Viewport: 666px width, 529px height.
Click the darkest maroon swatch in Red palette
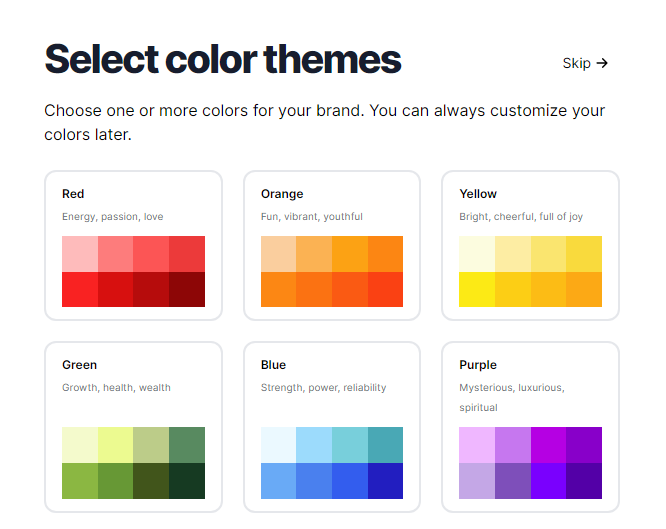click(187, 289)
